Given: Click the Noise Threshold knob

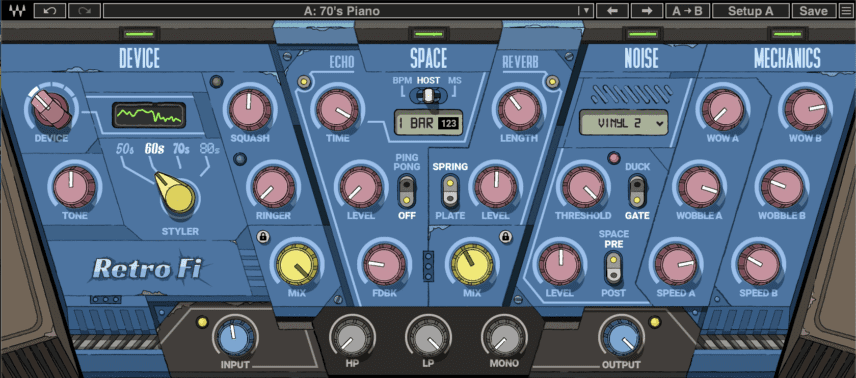Looking at the screenshot, I should 583,187.
